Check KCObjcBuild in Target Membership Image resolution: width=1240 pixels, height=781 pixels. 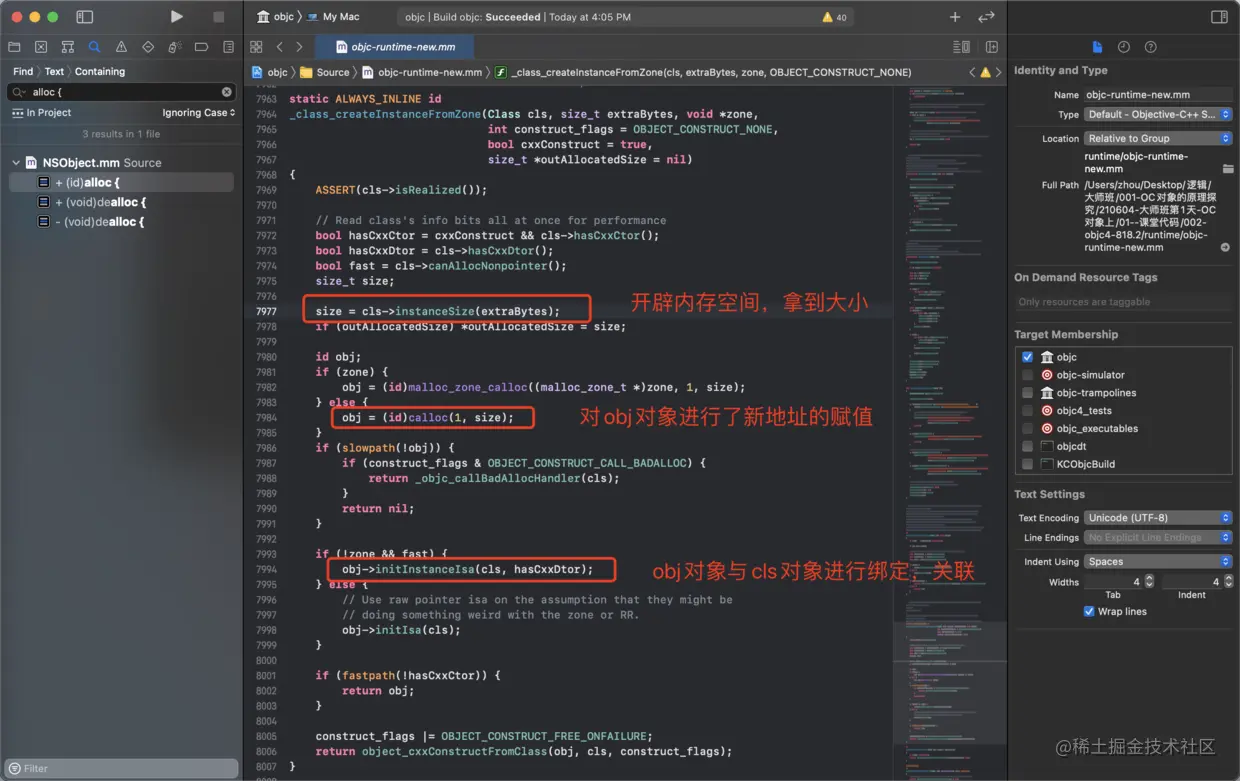(1027, 463)
